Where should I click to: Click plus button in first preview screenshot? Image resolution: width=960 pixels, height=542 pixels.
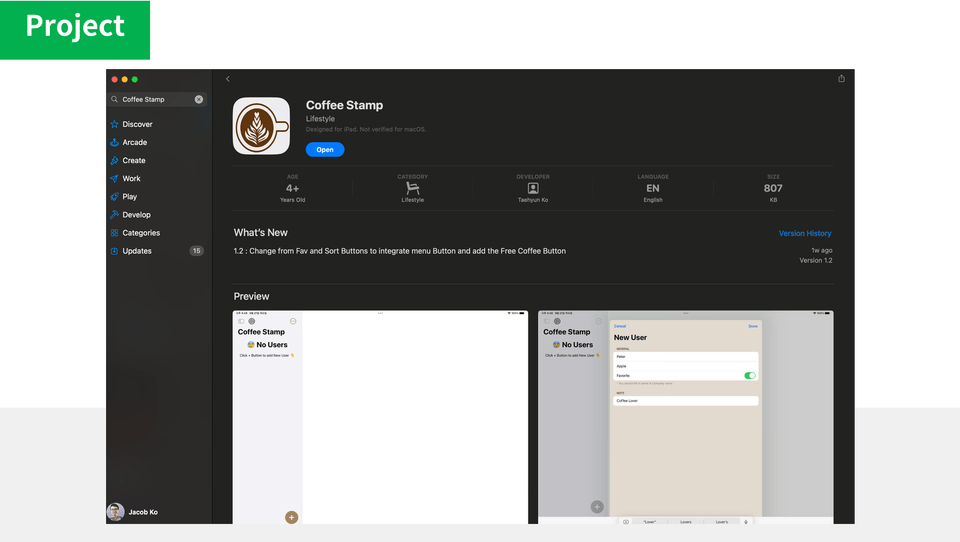(291, 518)
